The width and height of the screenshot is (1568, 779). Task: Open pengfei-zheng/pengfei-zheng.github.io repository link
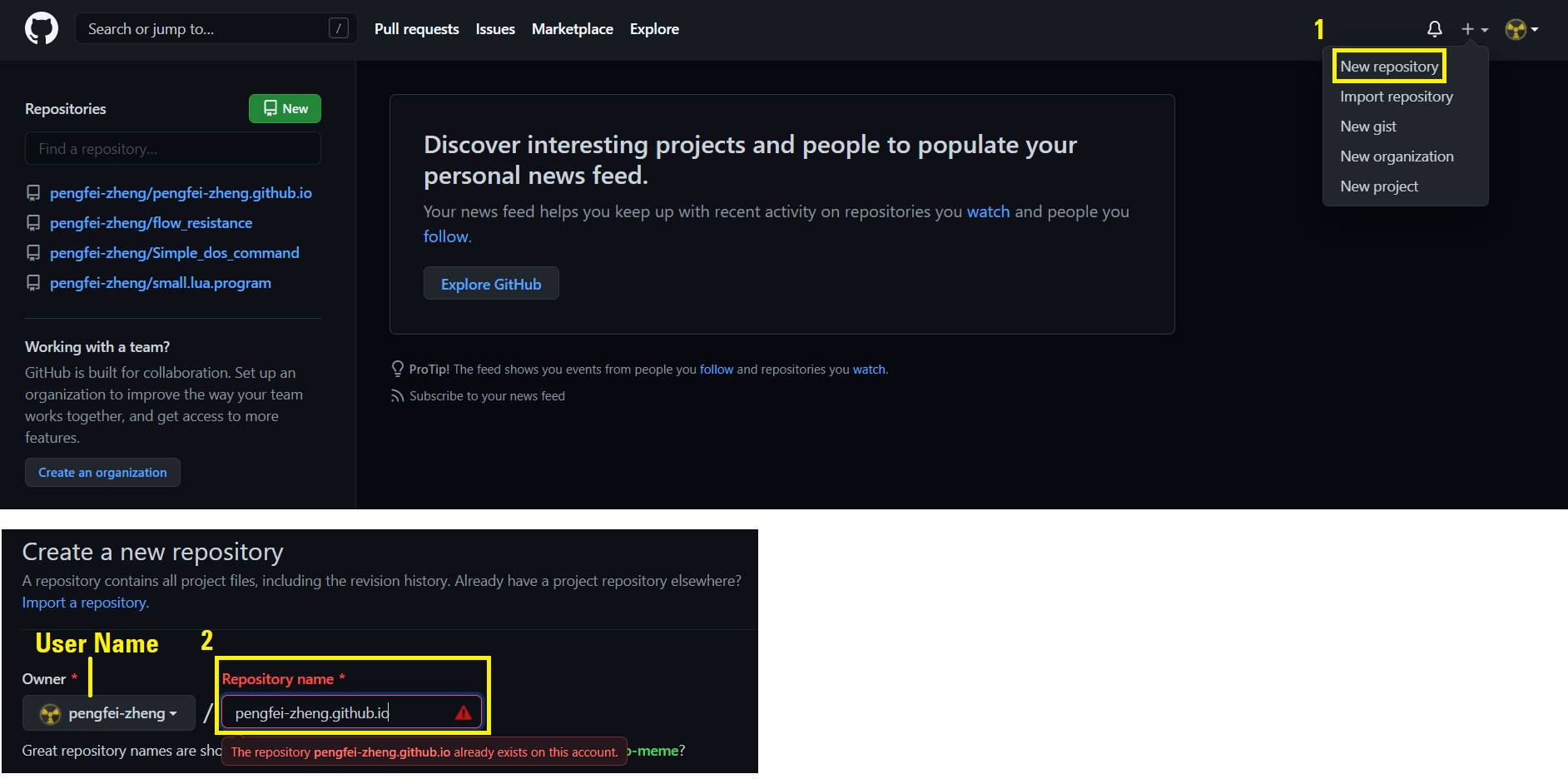pyautogui.click(x=181, y=193)
